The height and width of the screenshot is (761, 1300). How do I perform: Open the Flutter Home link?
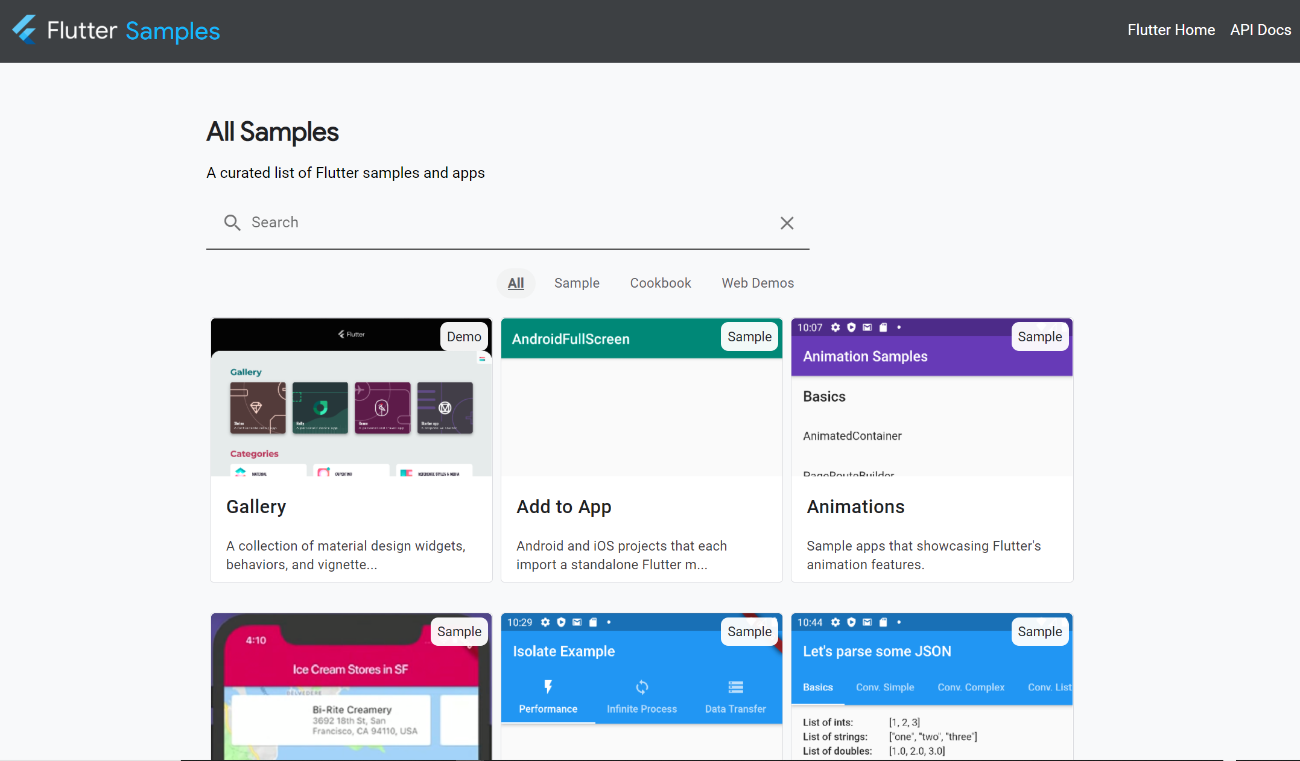click(1171, 30)
